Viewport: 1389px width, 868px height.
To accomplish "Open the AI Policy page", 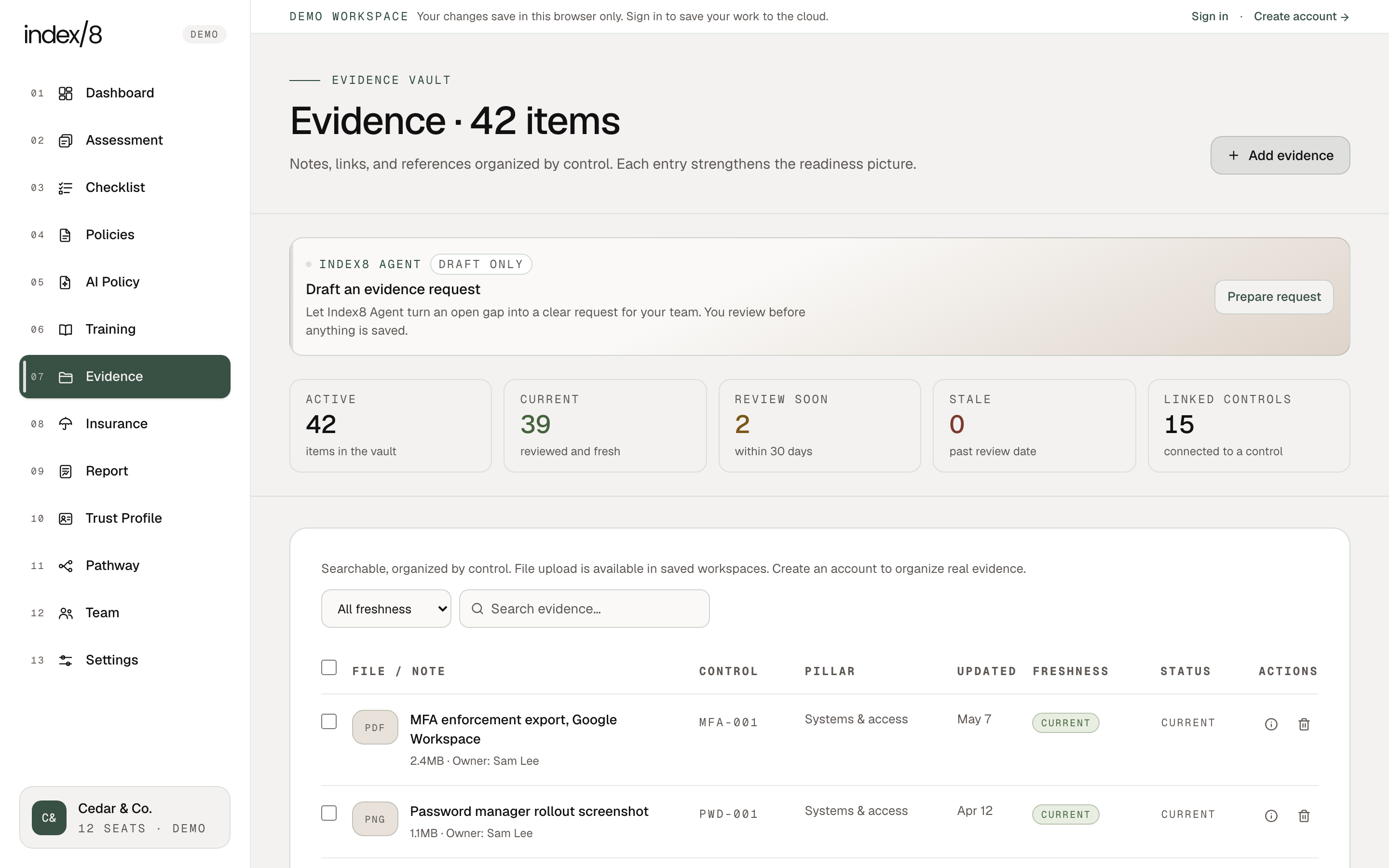I will point(124,282).
